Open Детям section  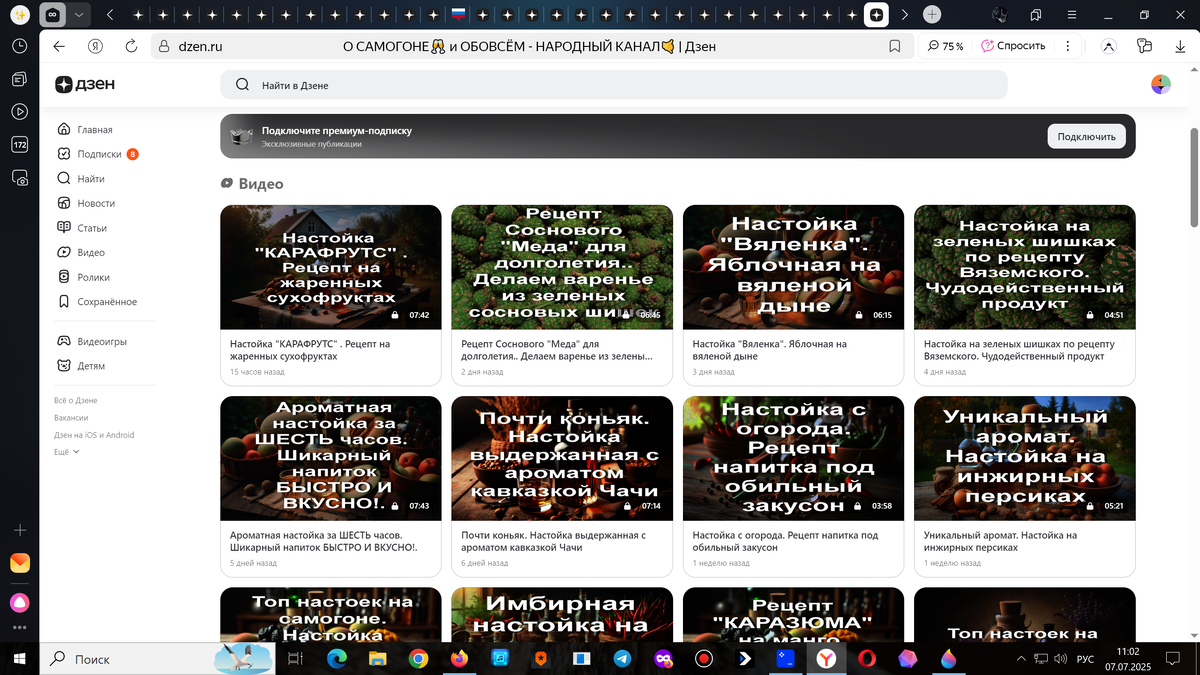click(81, 366)
